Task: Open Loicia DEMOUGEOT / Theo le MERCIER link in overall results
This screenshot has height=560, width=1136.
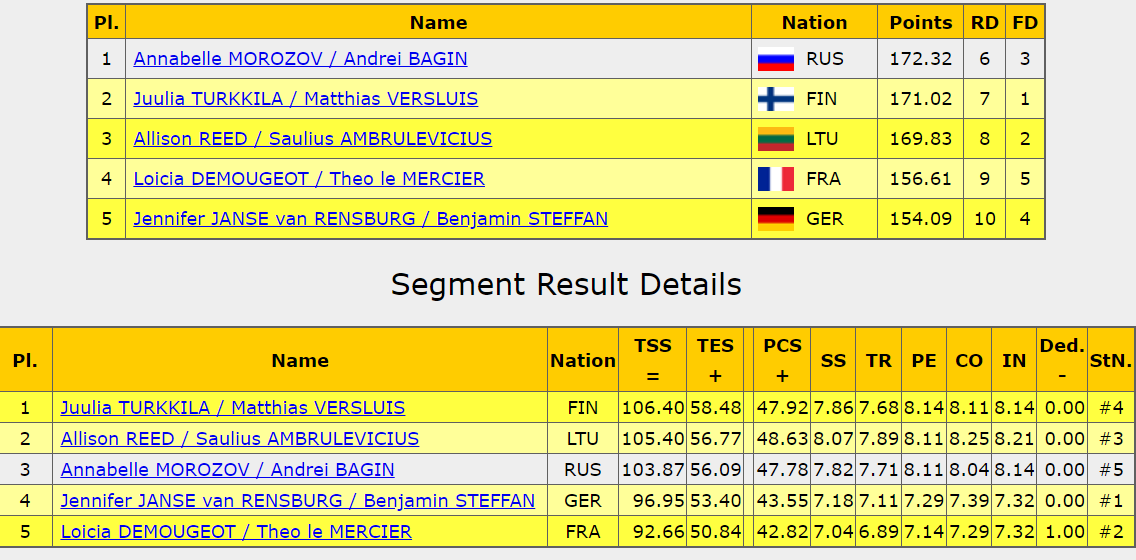Action: click(x=309, y=178)
